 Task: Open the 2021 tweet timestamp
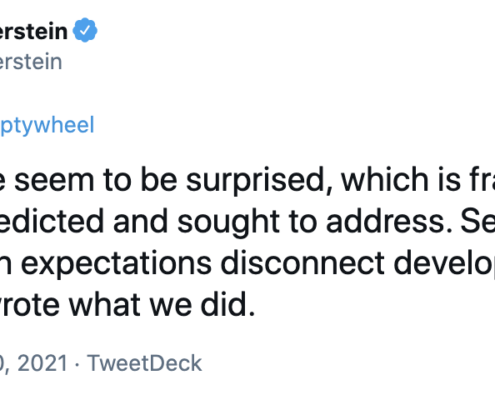point(34,363)
